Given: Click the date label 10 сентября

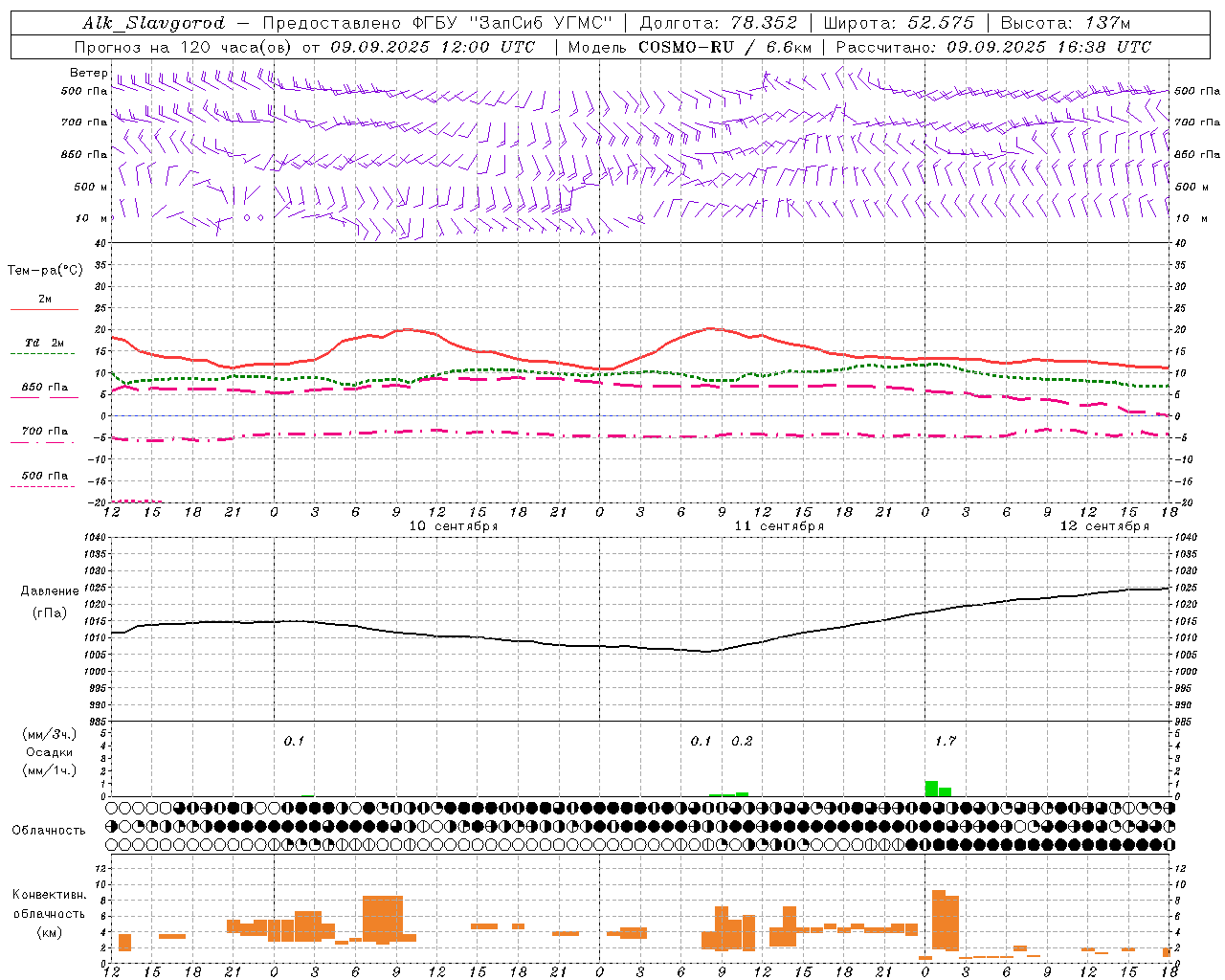Looking at the screenshot, I should (x=454, y=526).
